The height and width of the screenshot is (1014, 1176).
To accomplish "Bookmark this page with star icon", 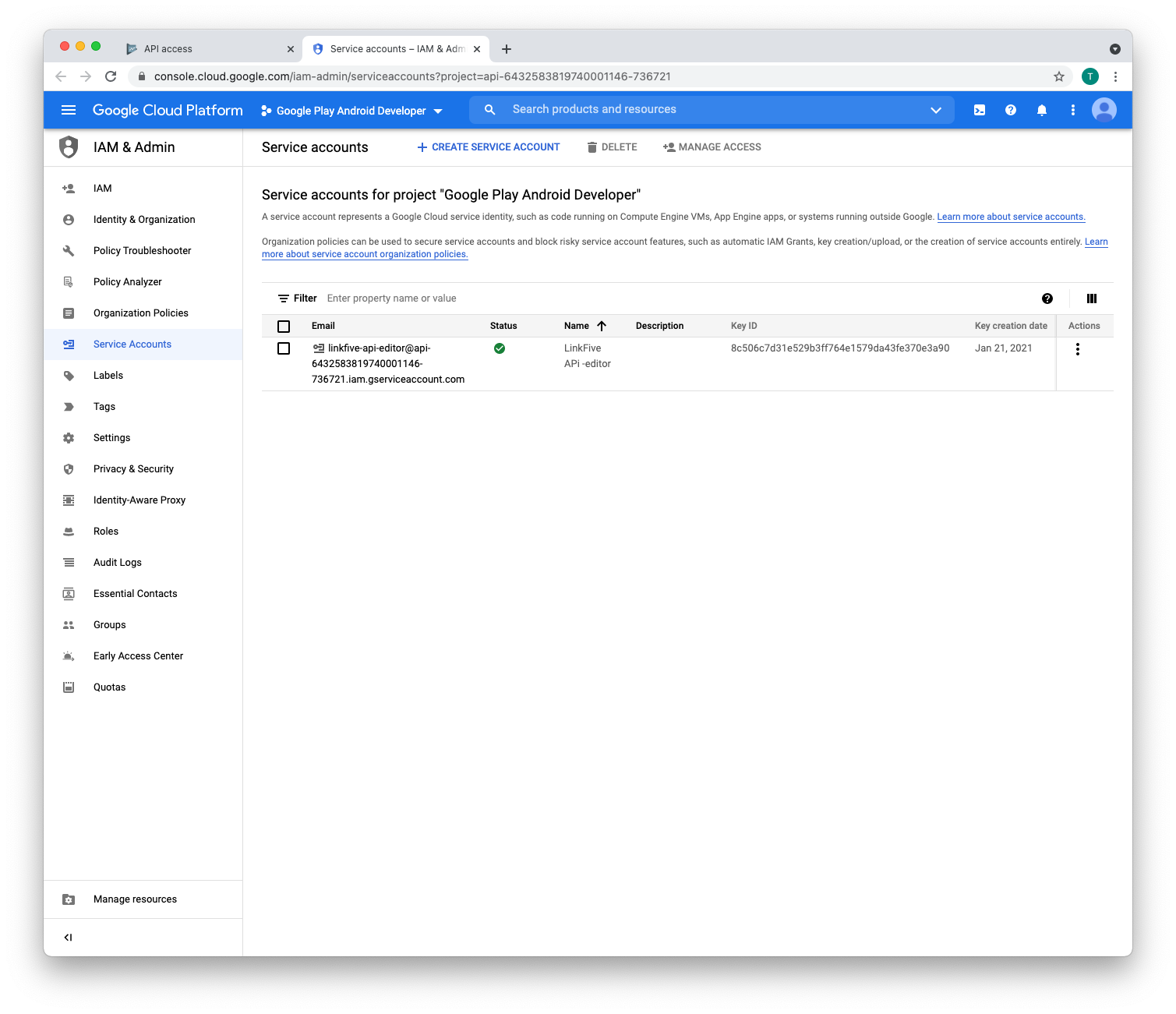I will (1059, 76).
